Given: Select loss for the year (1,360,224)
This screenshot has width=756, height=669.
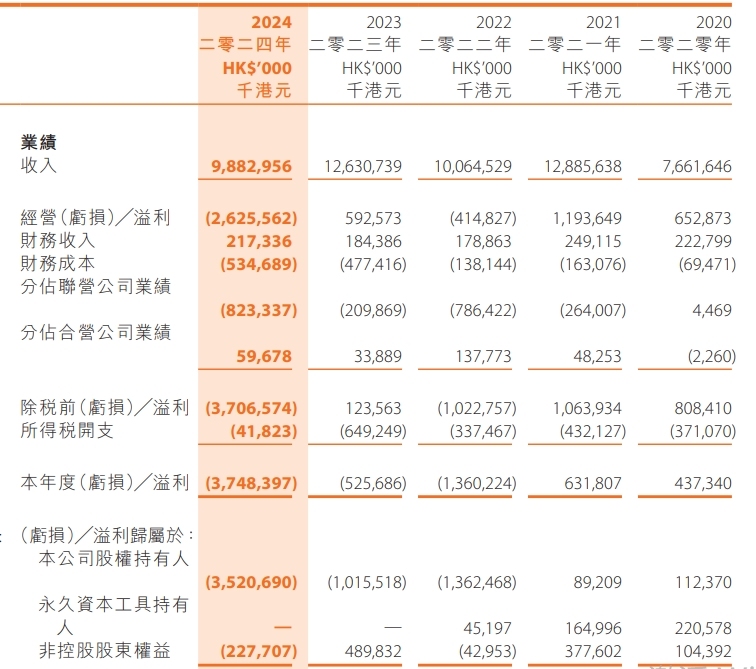Looking at the screenshot, I should point(477,483).
